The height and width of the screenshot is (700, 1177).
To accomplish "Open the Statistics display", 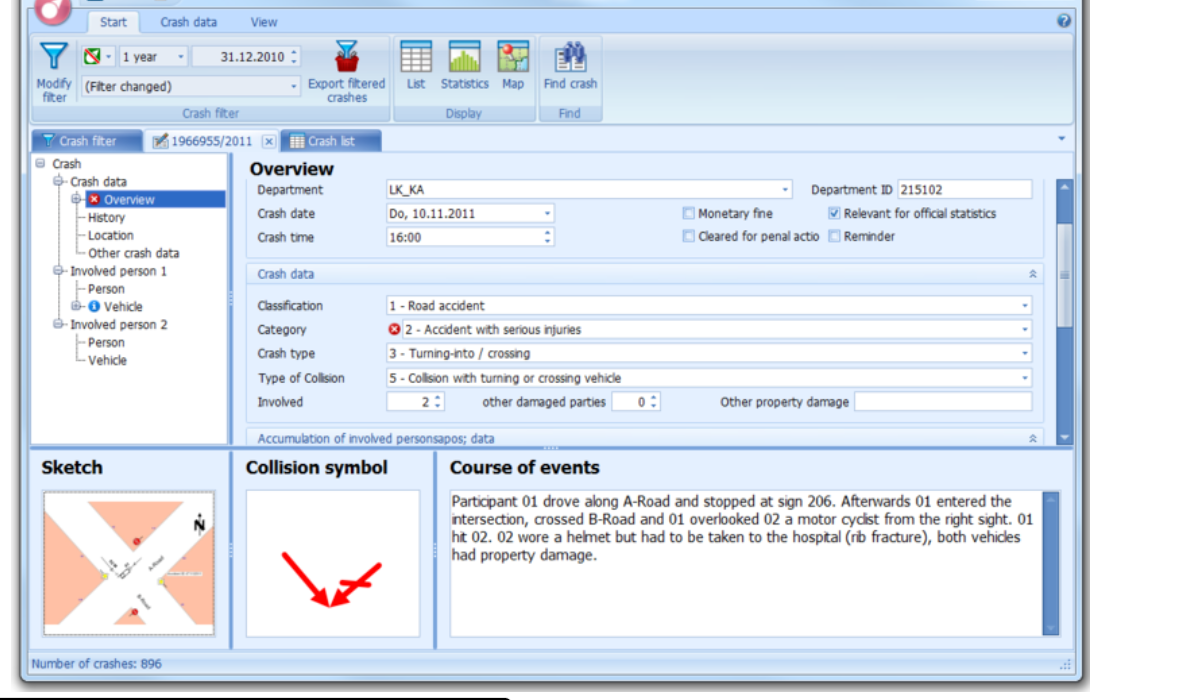I will pos(464,58).
